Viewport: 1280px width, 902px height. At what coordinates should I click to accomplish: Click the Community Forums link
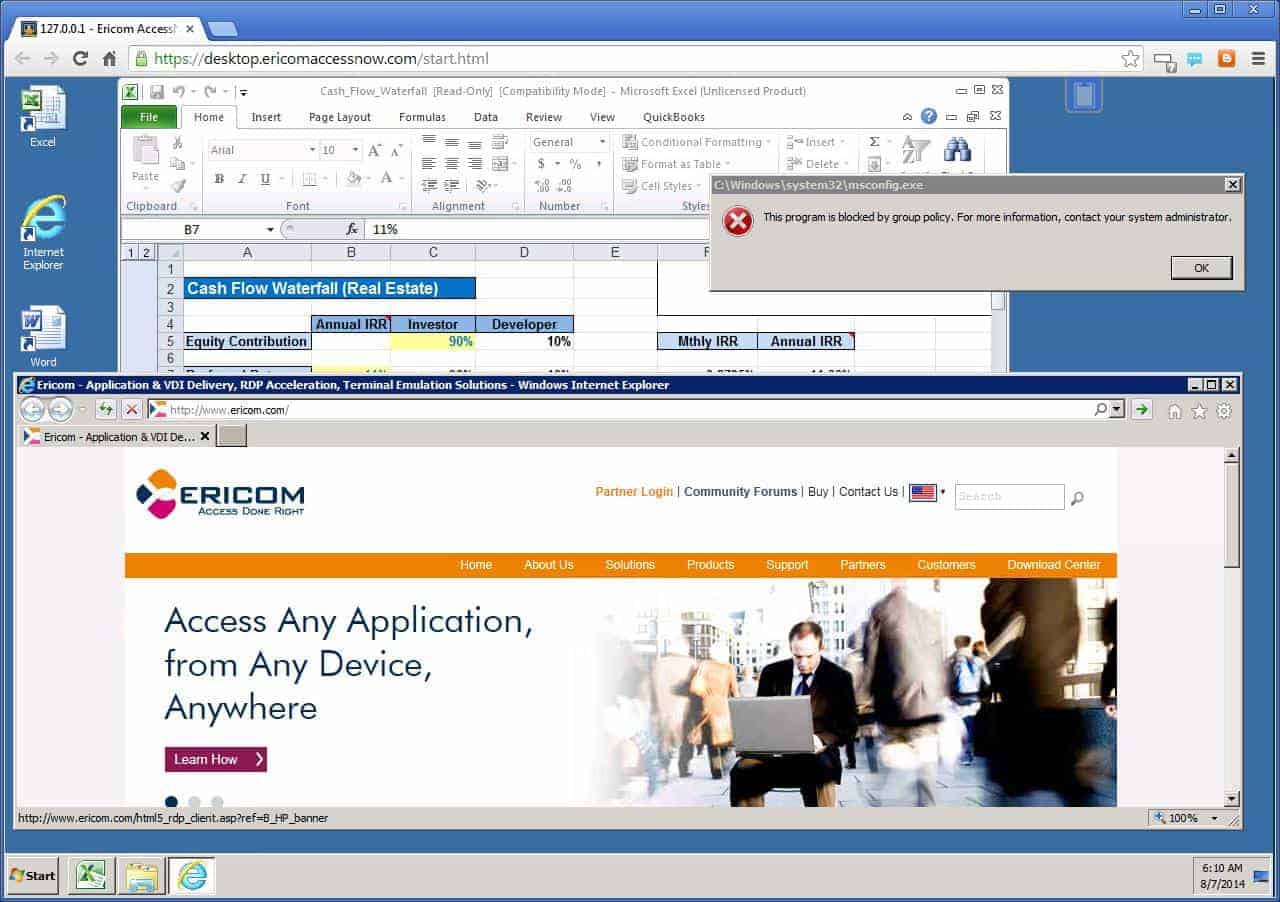click(x=741, y=492)
